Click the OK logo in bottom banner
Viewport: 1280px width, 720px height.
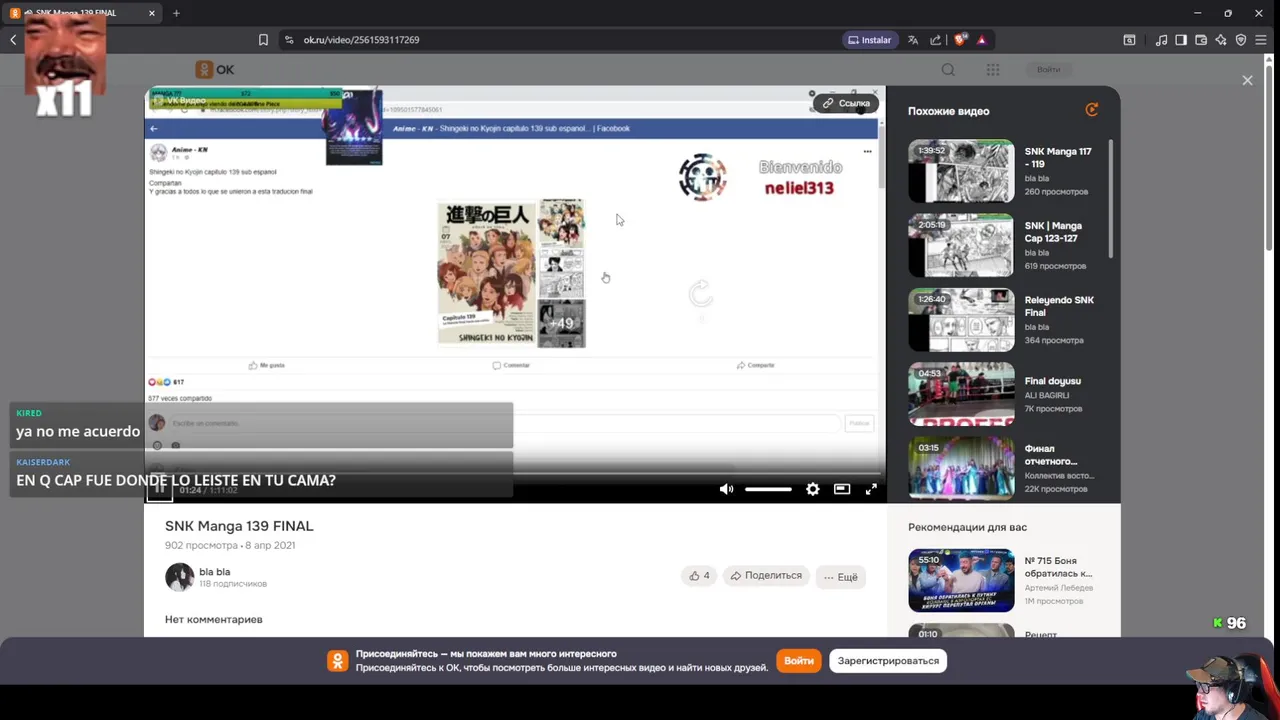pyautogui.click(x=338, y=661)
